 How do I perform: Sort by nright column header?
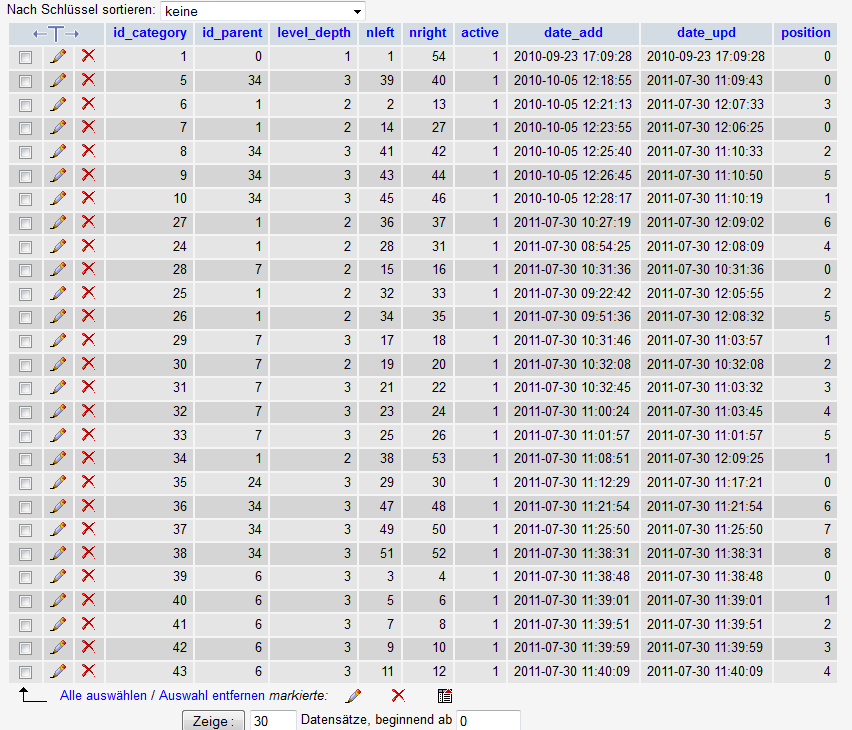428,33
